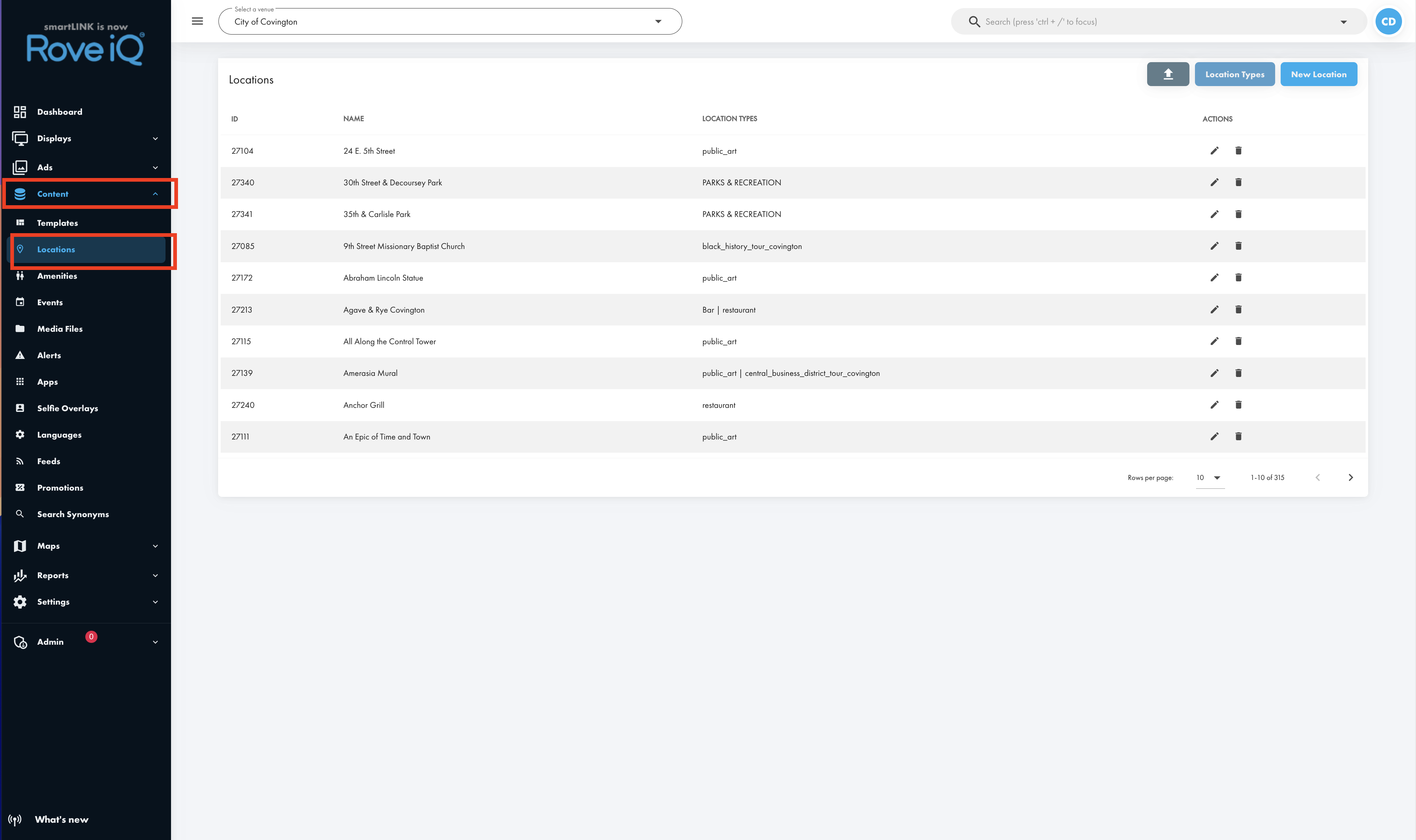This screenshot has height=840, width=1416.
Task: Edit 30th Street & Decoursey Park
Action: [1214, 182]
